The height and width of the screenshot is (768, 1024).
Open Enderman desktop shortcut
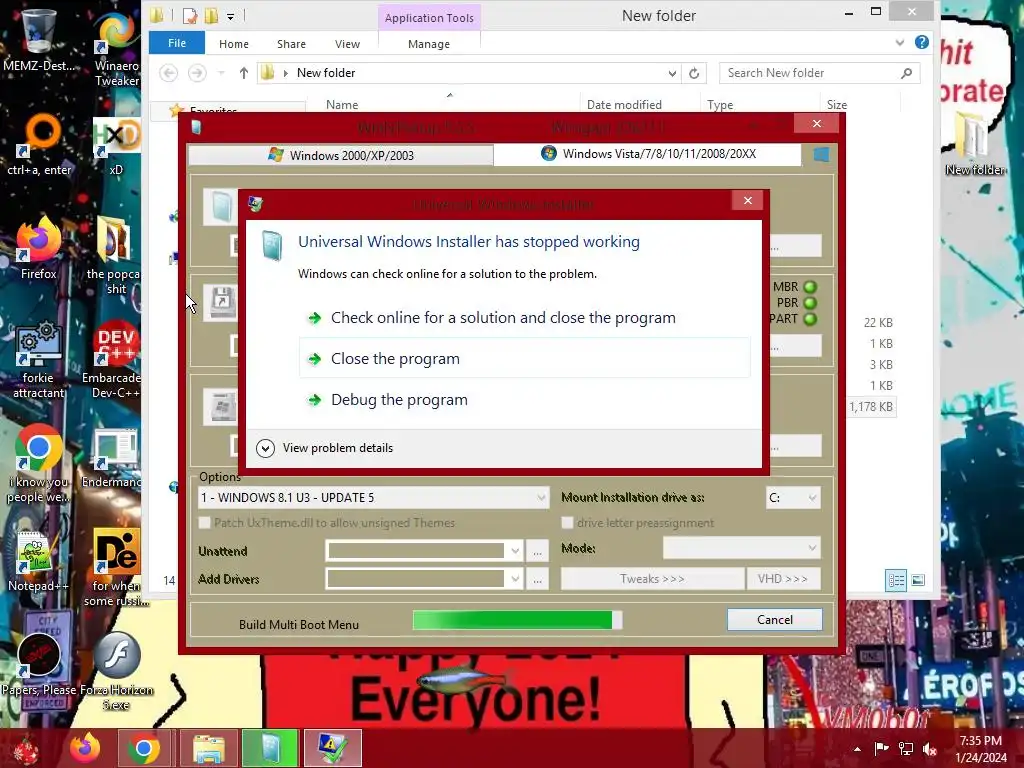coord(113,458)
